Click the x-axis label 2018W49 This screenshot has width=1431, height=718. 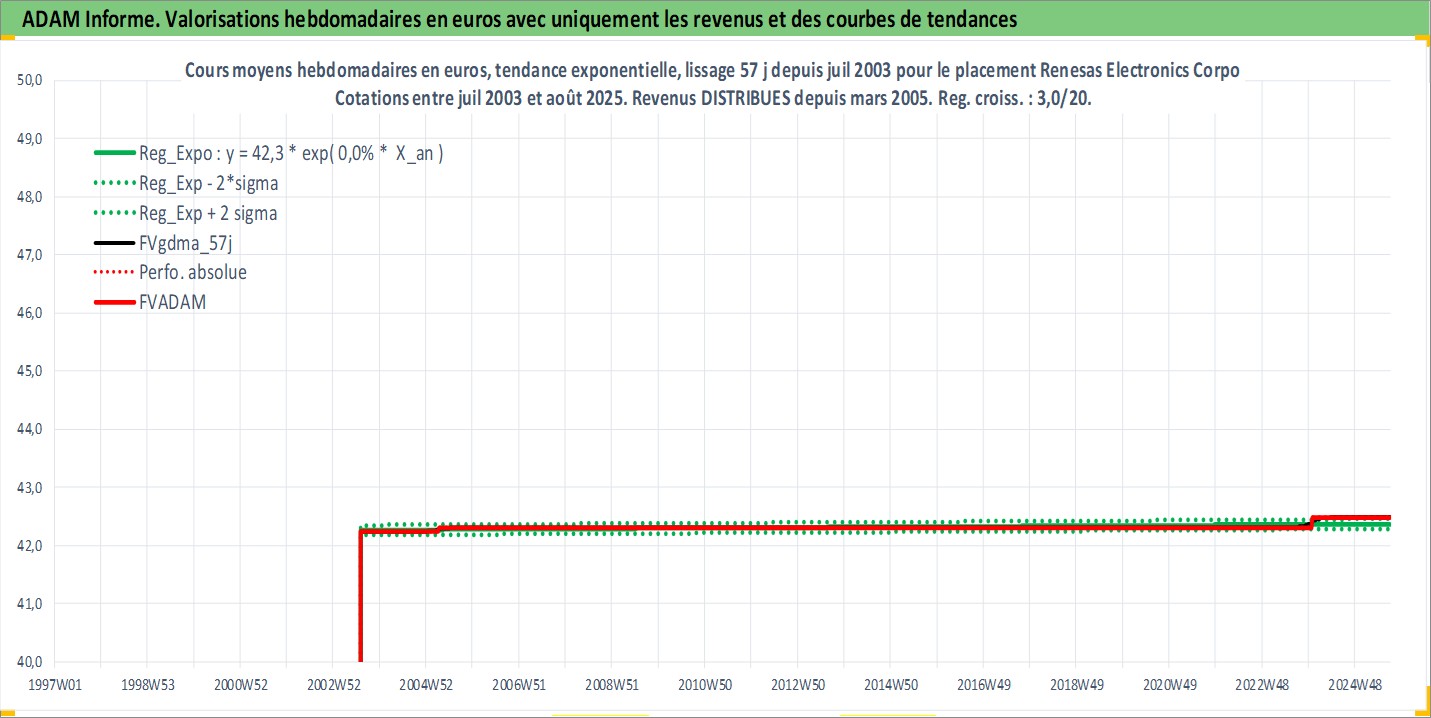1075,685
